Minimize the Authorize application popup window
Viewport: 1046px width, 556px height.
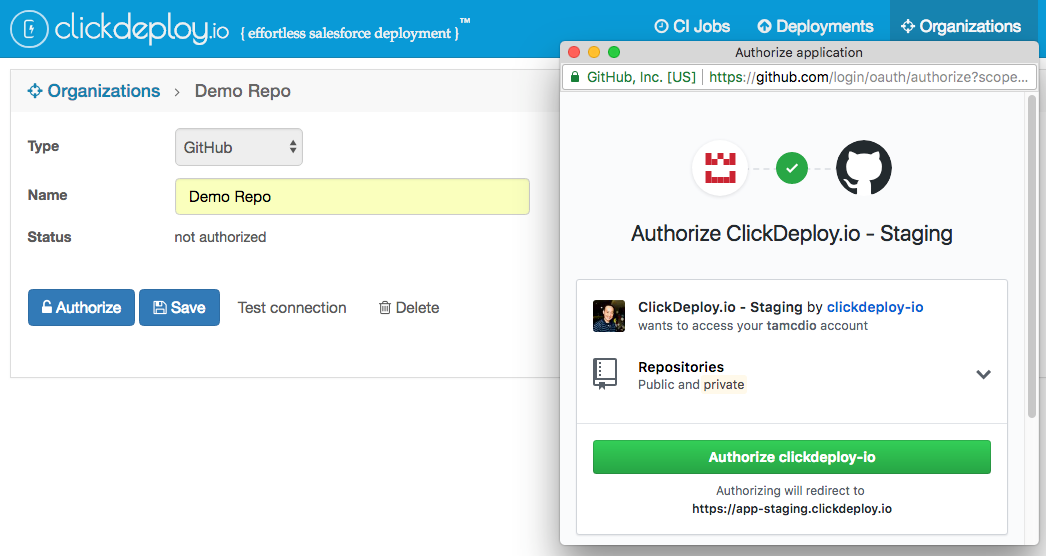594,52
